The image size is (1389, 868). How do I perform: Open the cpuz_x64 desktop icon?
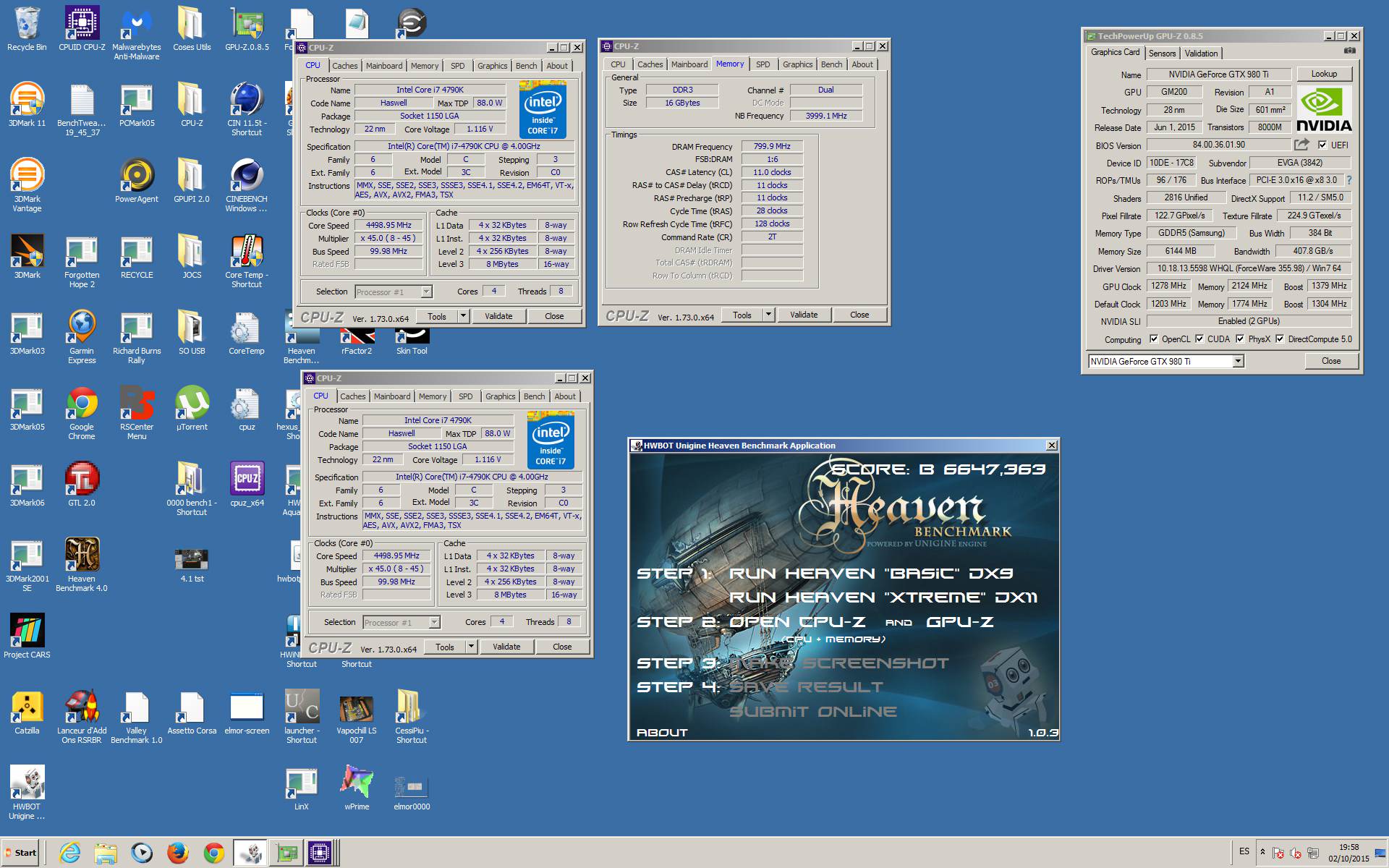click(x=247, y=485)
